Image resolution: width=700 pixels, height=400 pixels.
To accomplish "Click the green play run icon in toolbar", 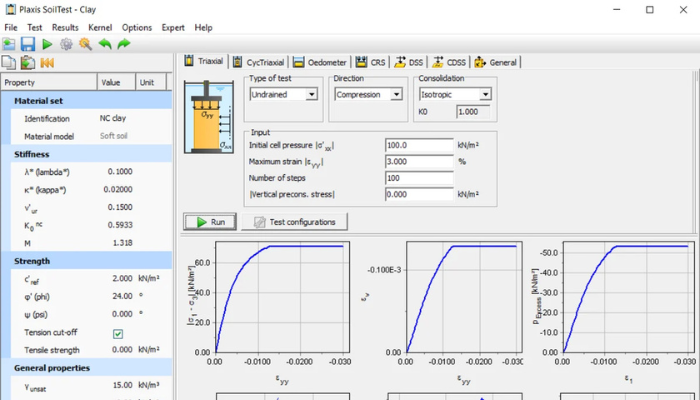I will [x=47, y=44].
